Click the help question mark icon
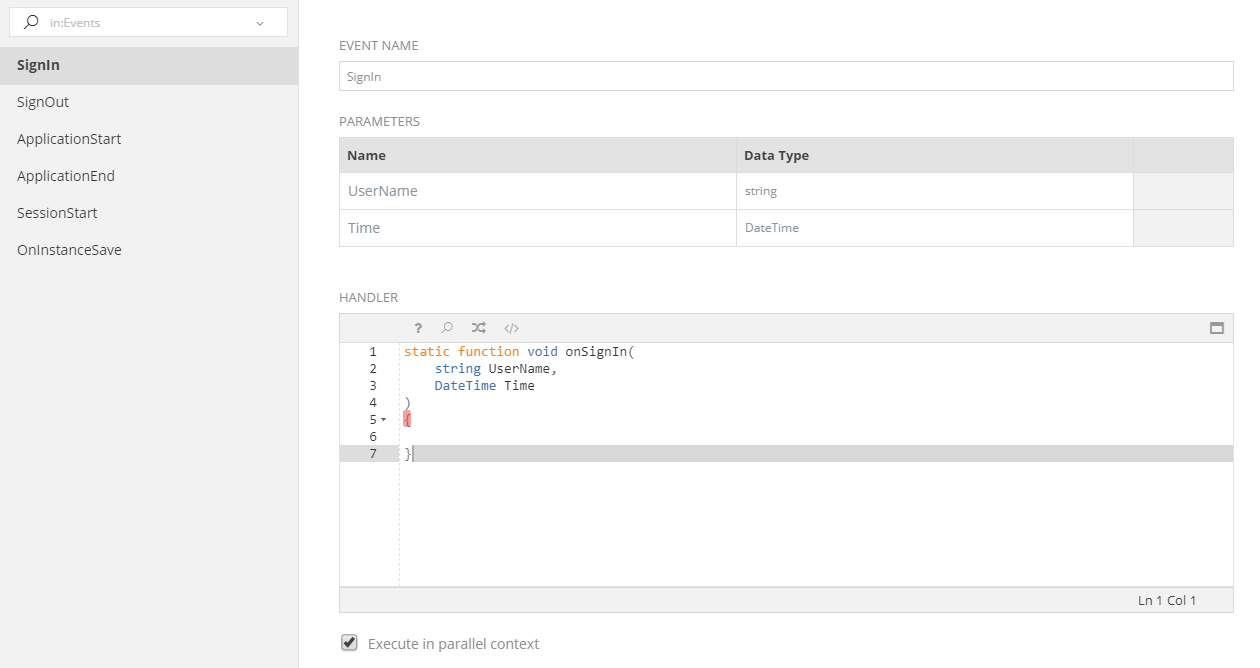1260x668 pixels. tap(418, 328)
